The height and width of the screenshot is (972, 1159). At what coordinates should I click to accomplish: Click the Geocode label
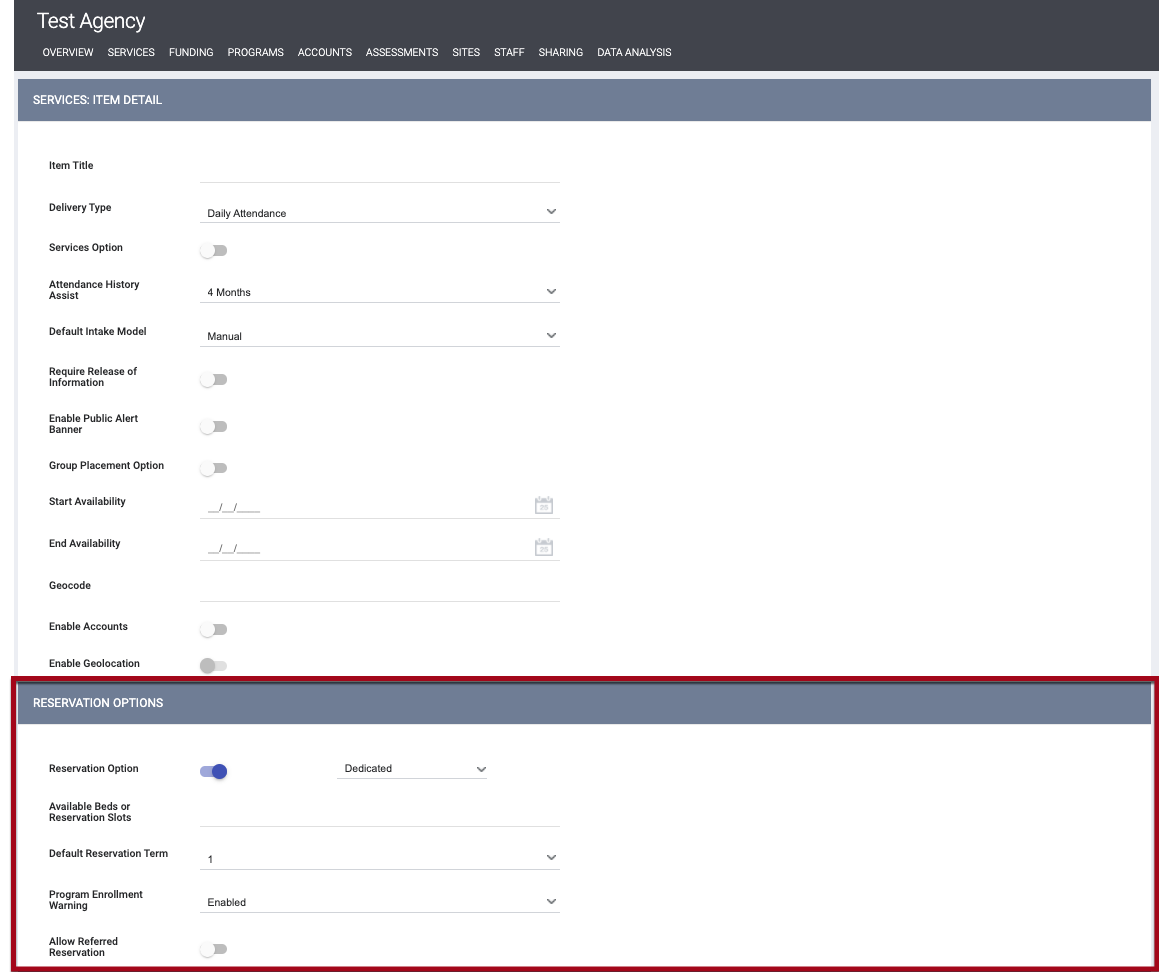(69, 585)
